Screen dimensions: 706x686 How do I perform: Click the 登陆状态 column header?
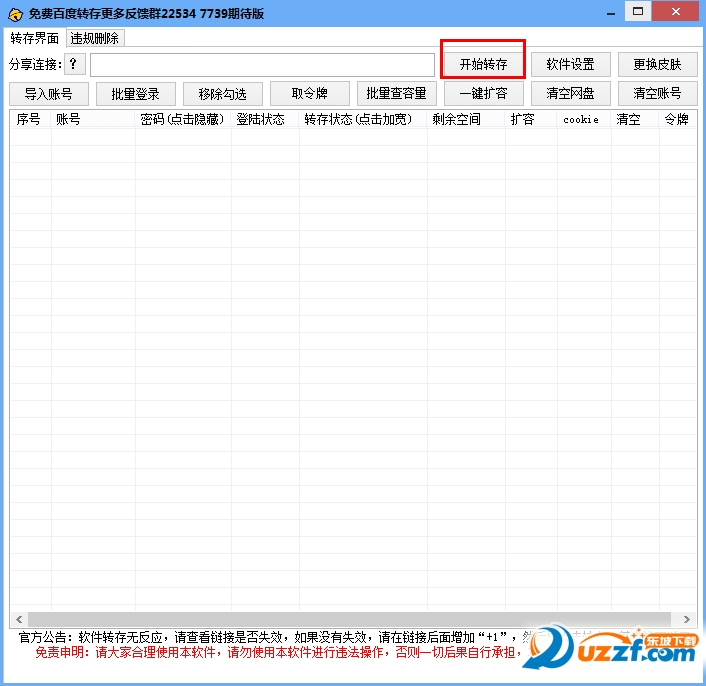[x=265, y=119]
